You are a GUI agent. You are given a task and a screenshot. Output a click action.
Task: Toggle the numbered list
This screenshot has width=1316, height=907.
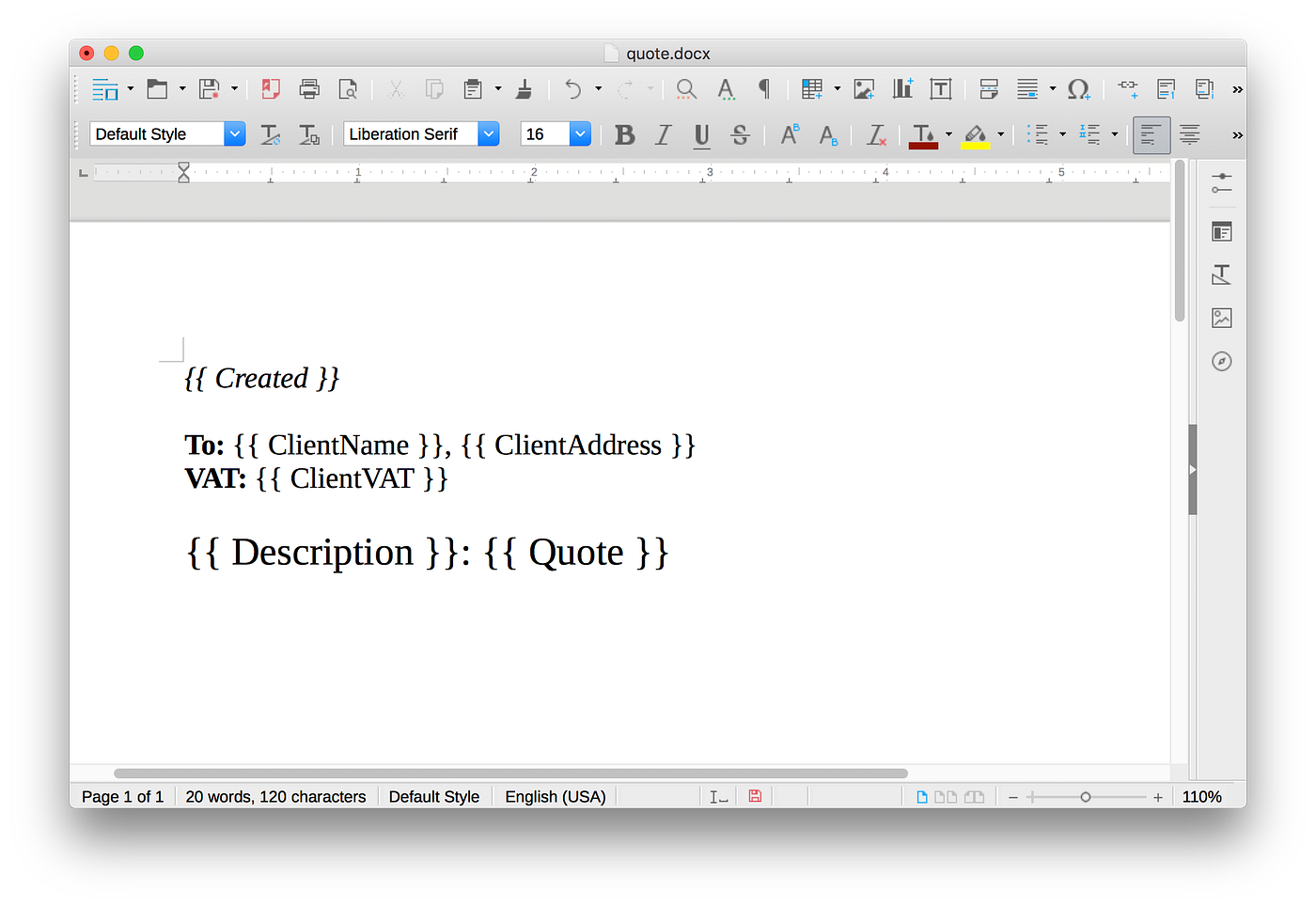pos(1089,134)
